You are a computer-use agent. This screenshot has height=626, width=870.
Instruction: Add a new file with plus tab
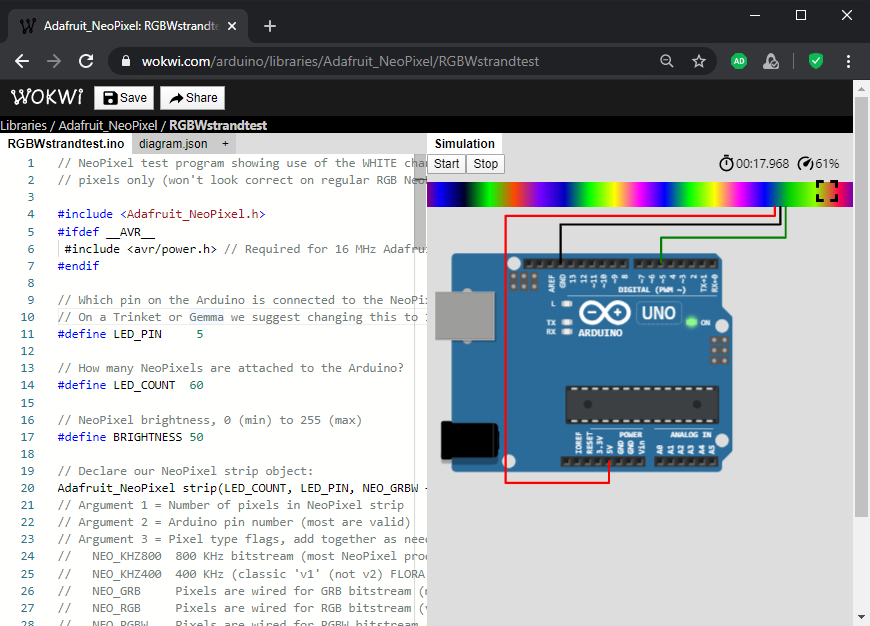(225, 144)
